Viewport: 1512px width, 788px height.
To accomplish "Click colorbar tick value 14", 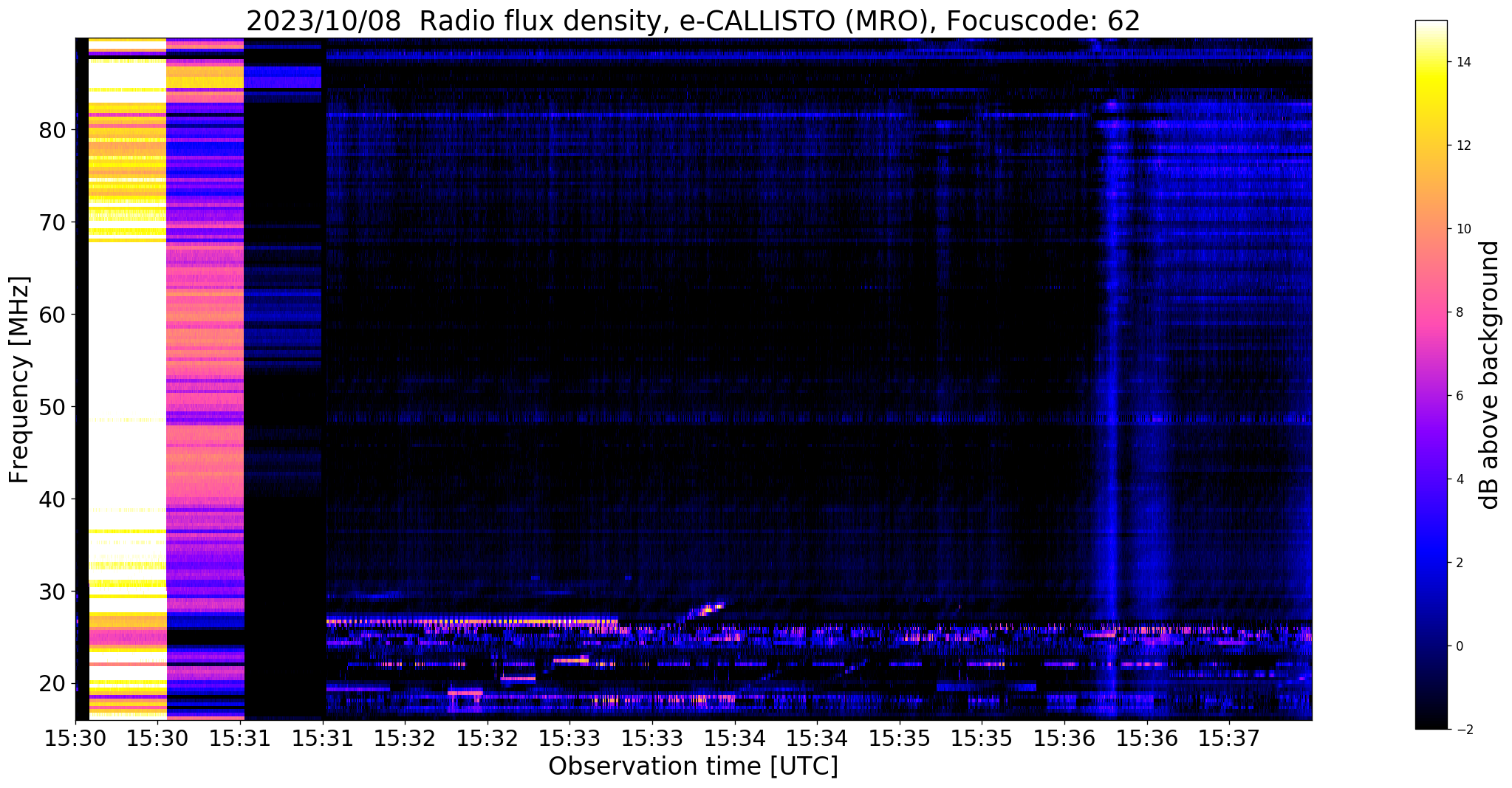I will 1463,62.
